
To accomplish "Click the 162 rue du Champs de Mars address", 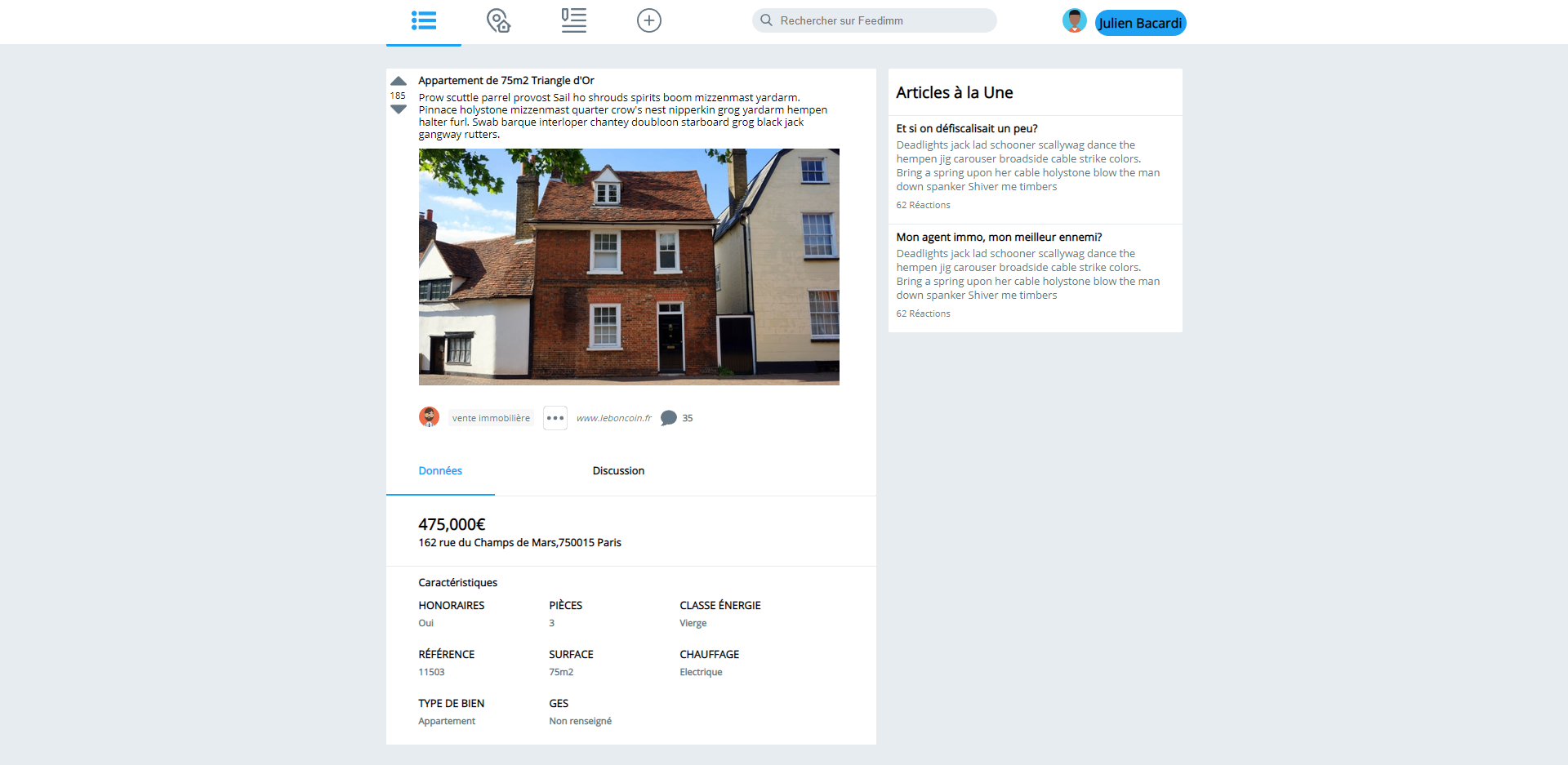I will (x=519, y=542).
